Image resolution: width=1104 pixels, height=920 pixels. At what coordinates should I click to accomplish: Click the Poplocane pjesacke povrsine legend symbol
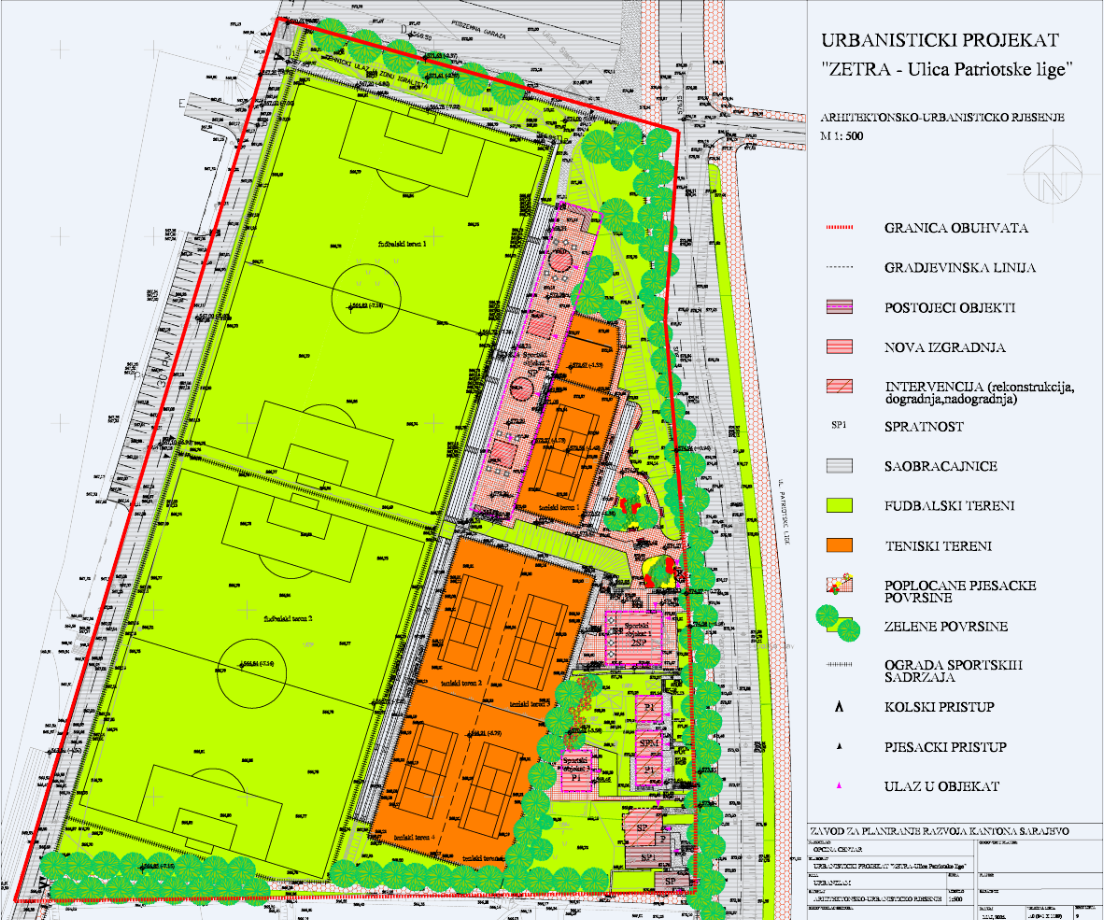pos(838,584)
